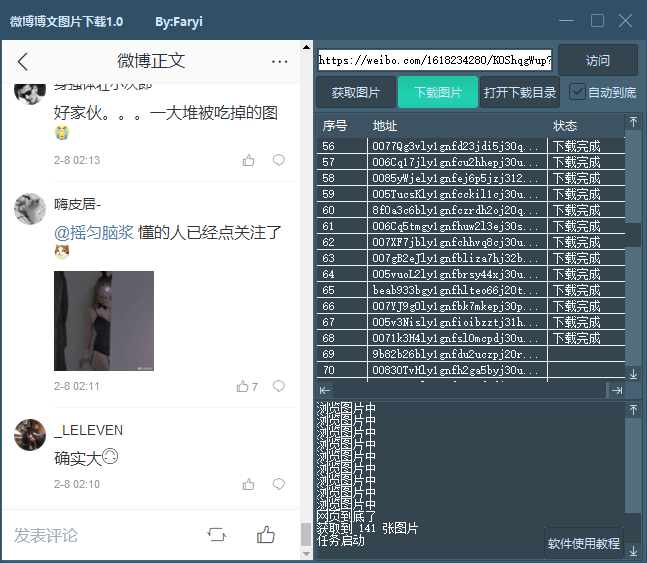Open the three-dot more options menu
The height and width of the screenshot is (563, 647).
point(279,62)
